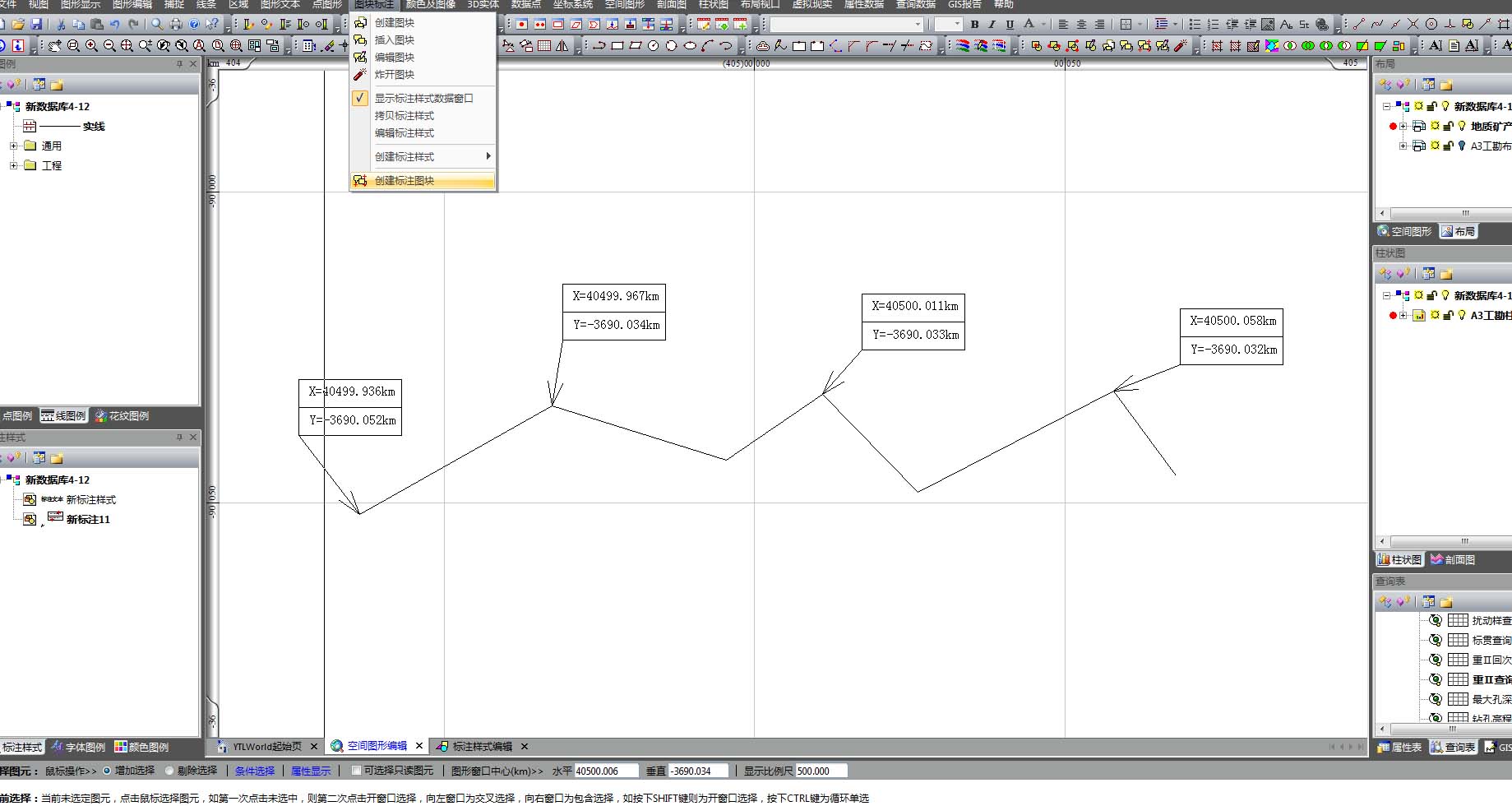Click the Create Block (创建图块) menu icon
The width and height of the screenshot is (1512, 806).
(360, 22)
